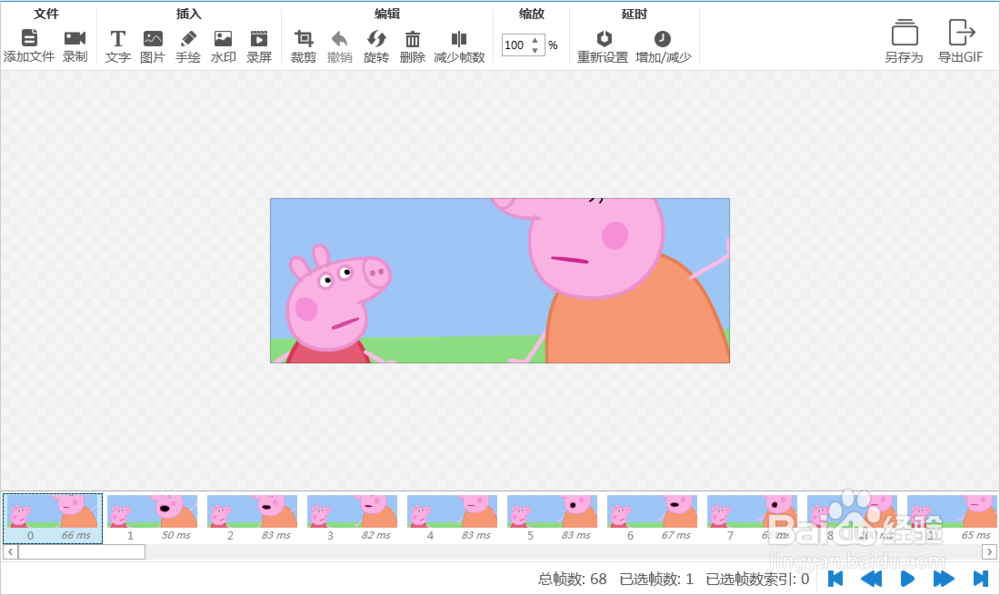Image resolution: width=1000 pixels, height=595 pixels.
Task: Click the 编辑 group label
Action: pos(387,13)
